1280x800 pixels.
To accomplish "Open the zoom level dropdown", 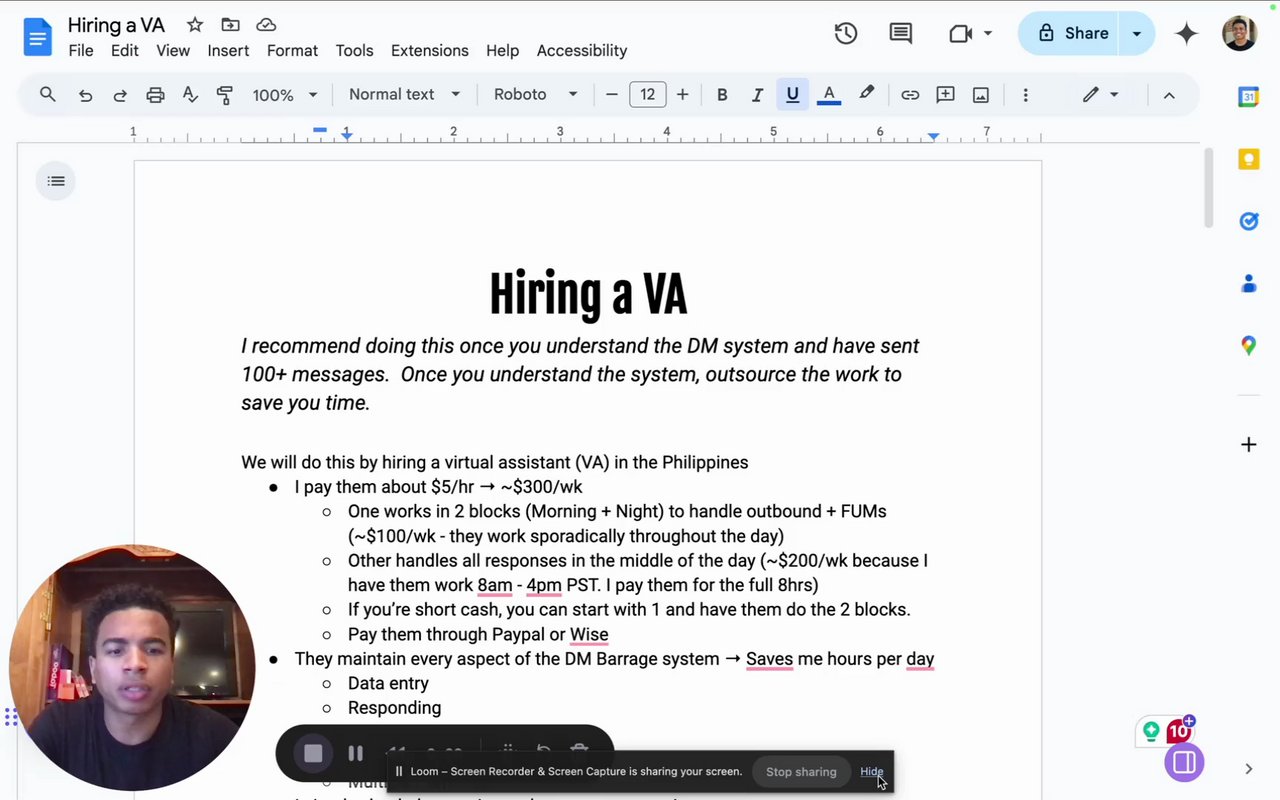I will click(x=284, y=95).
